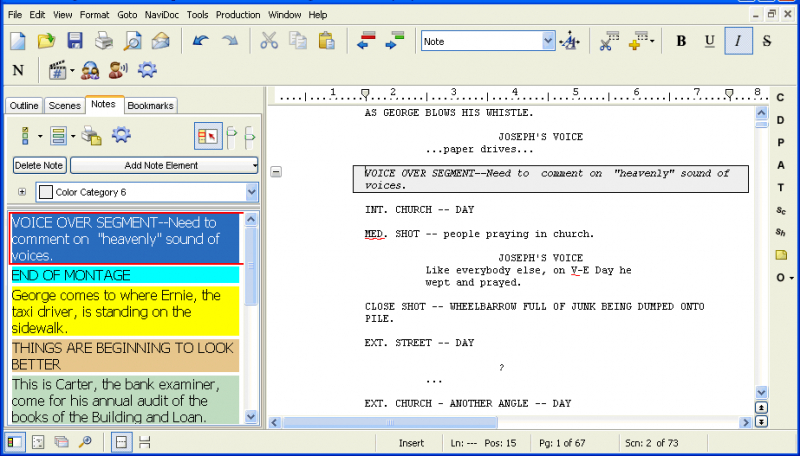This screenshot has width=800, height=456.
Task: Click the Delete Note button
Action: click(x=40, y=165)
